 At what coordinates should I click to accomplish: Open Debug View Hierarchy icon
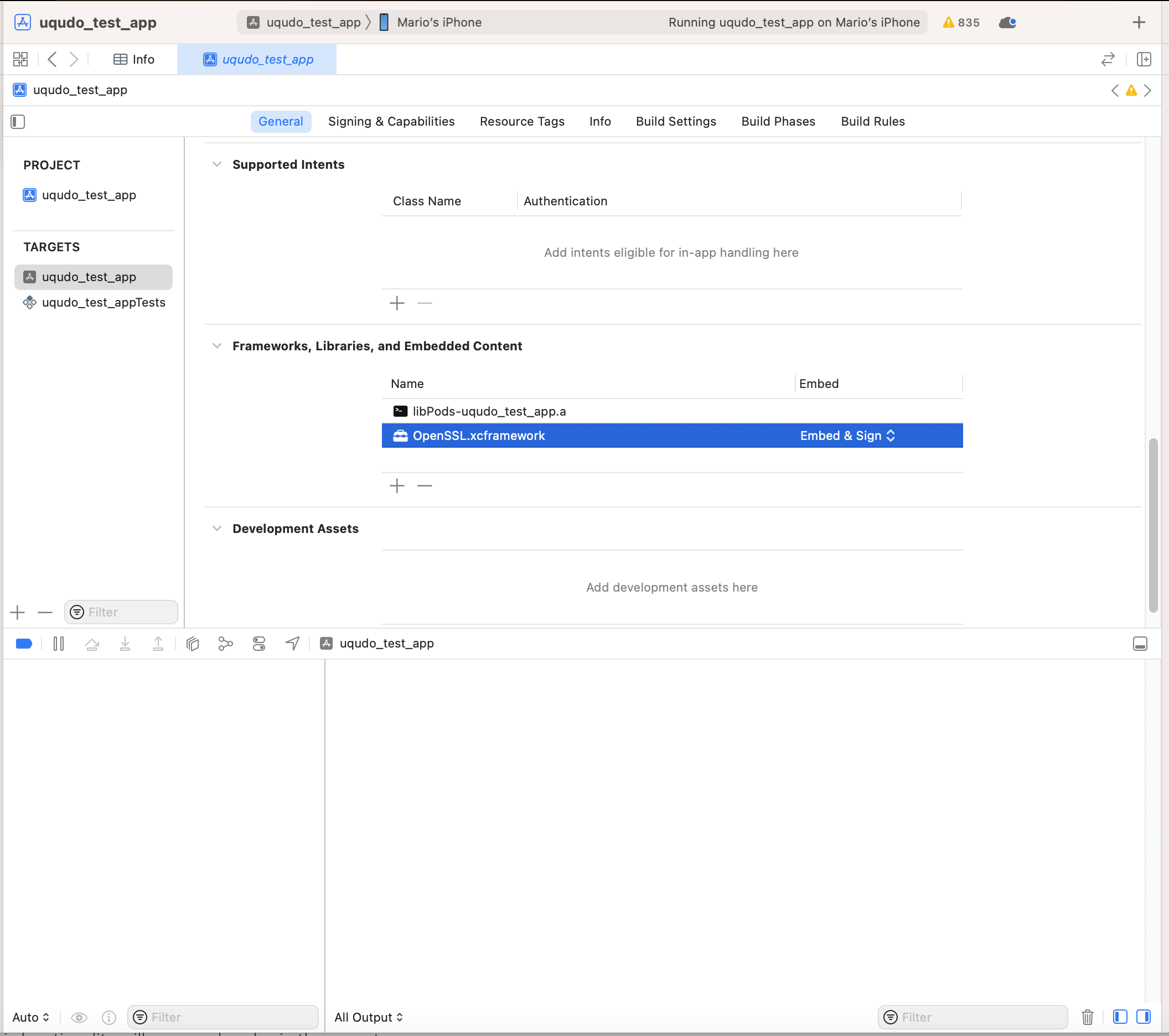pos(192,644)
